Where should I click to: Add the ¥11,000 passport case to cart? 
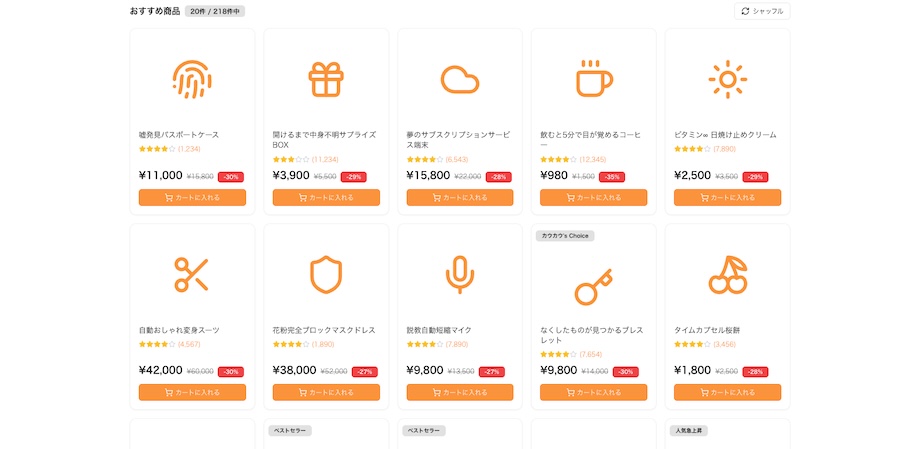pyautogui.click(x=192, y=198)
